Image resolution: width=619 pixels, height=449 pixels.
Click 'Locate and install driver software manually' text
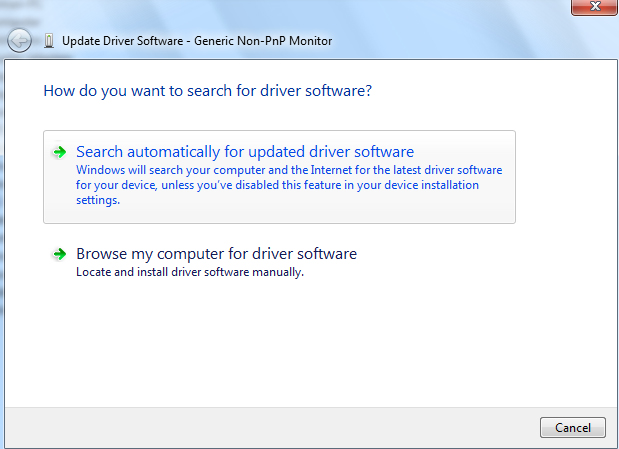[x=190, y=272]
